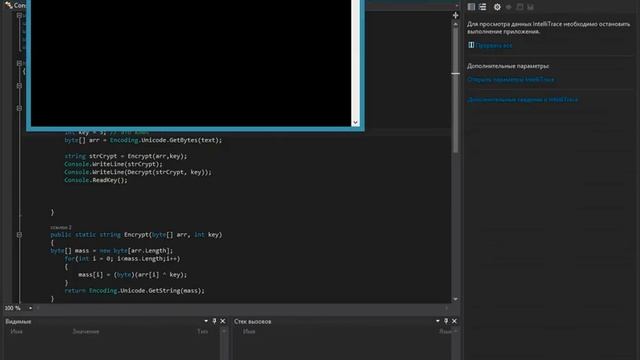Select Видимые panel title
The image size is (640, 360).
pos(18,322)
